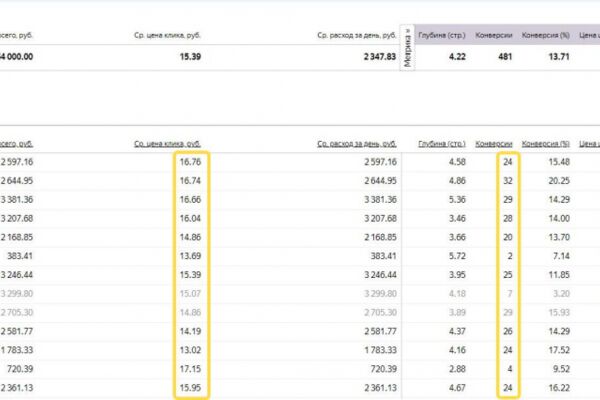
Task: Click conversions cell 20
Action: 508,237
